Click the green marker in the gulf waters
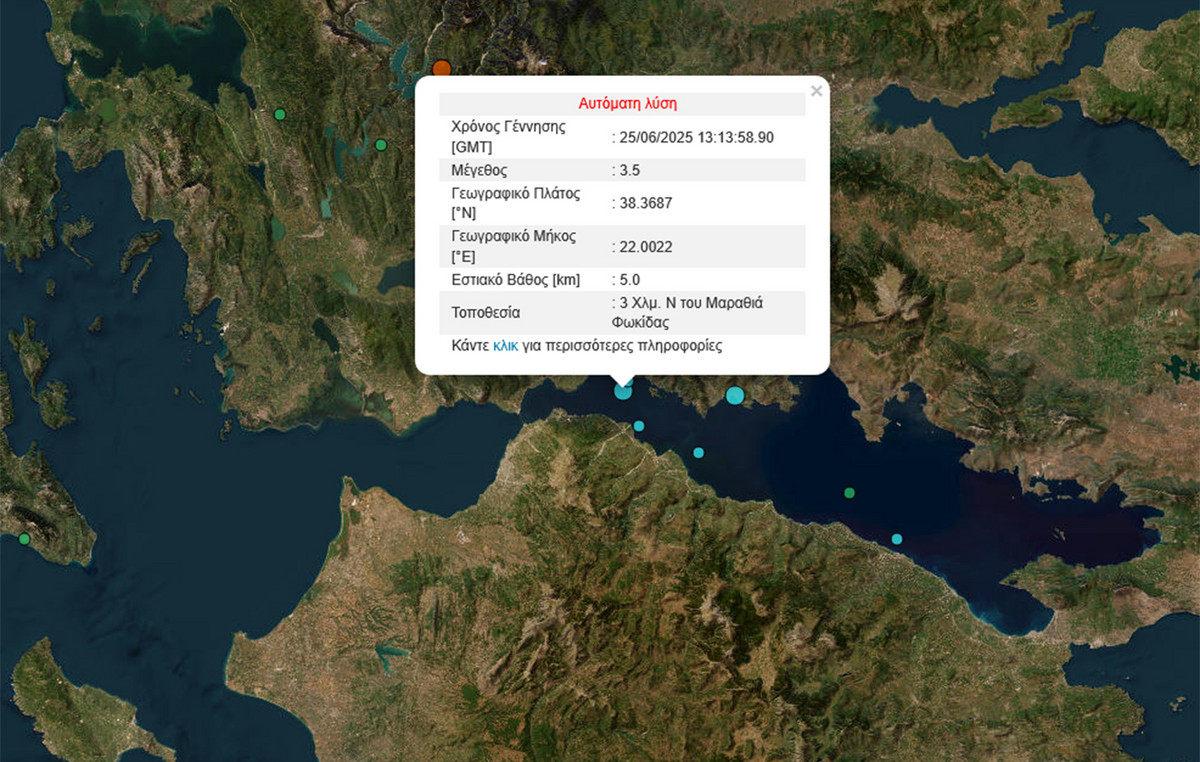The image size is (1200, 762). [x=849, y=492]
